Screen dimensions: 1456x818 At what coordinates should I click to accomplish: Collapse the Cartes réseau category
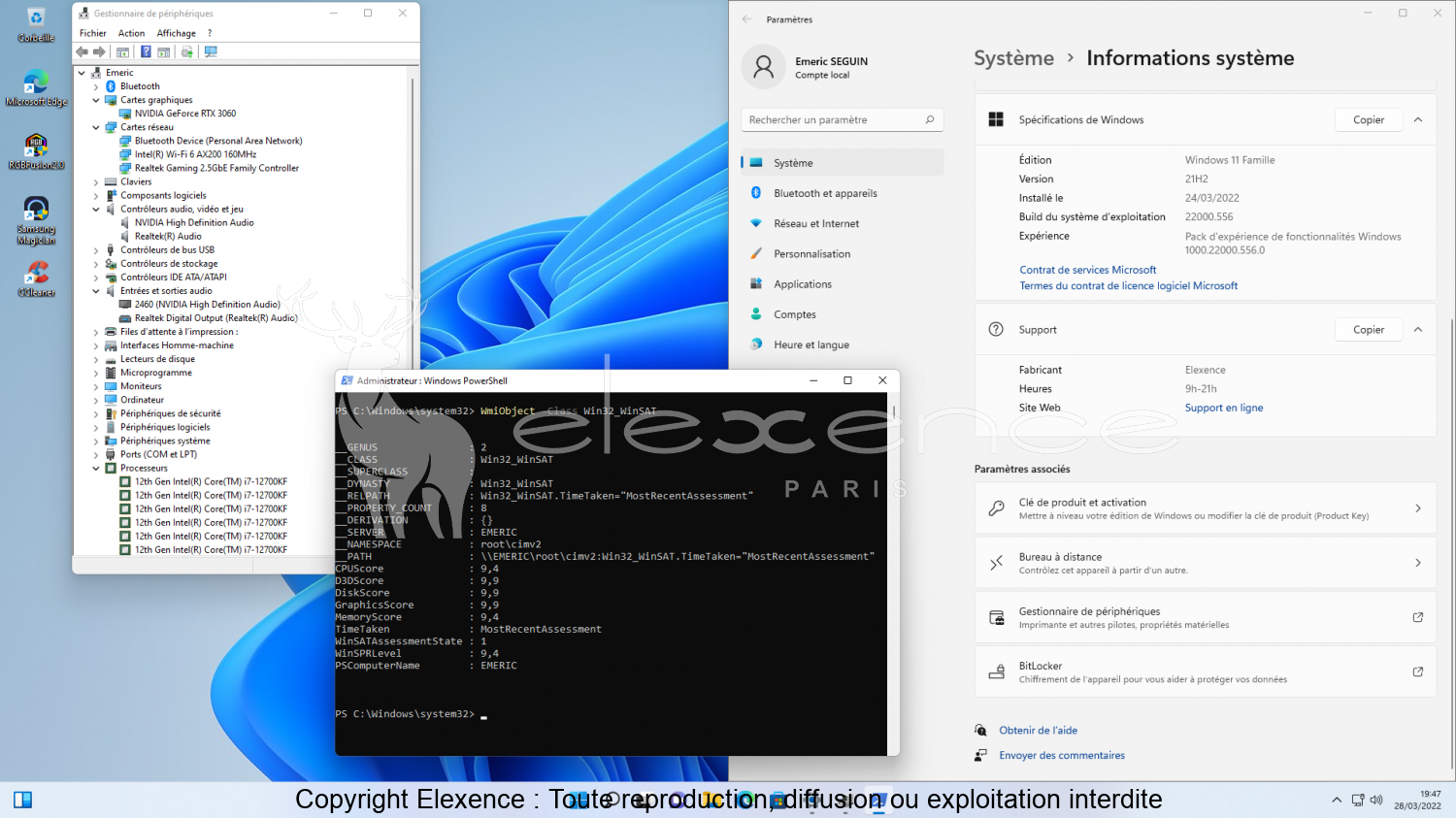coord(96,127)
